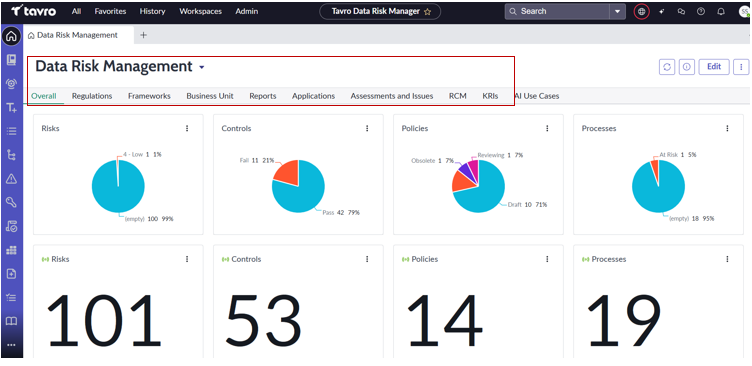The height and width of the screenshot is (366, 752).
Task: Open the notifications bell
Action: [721, 12]
